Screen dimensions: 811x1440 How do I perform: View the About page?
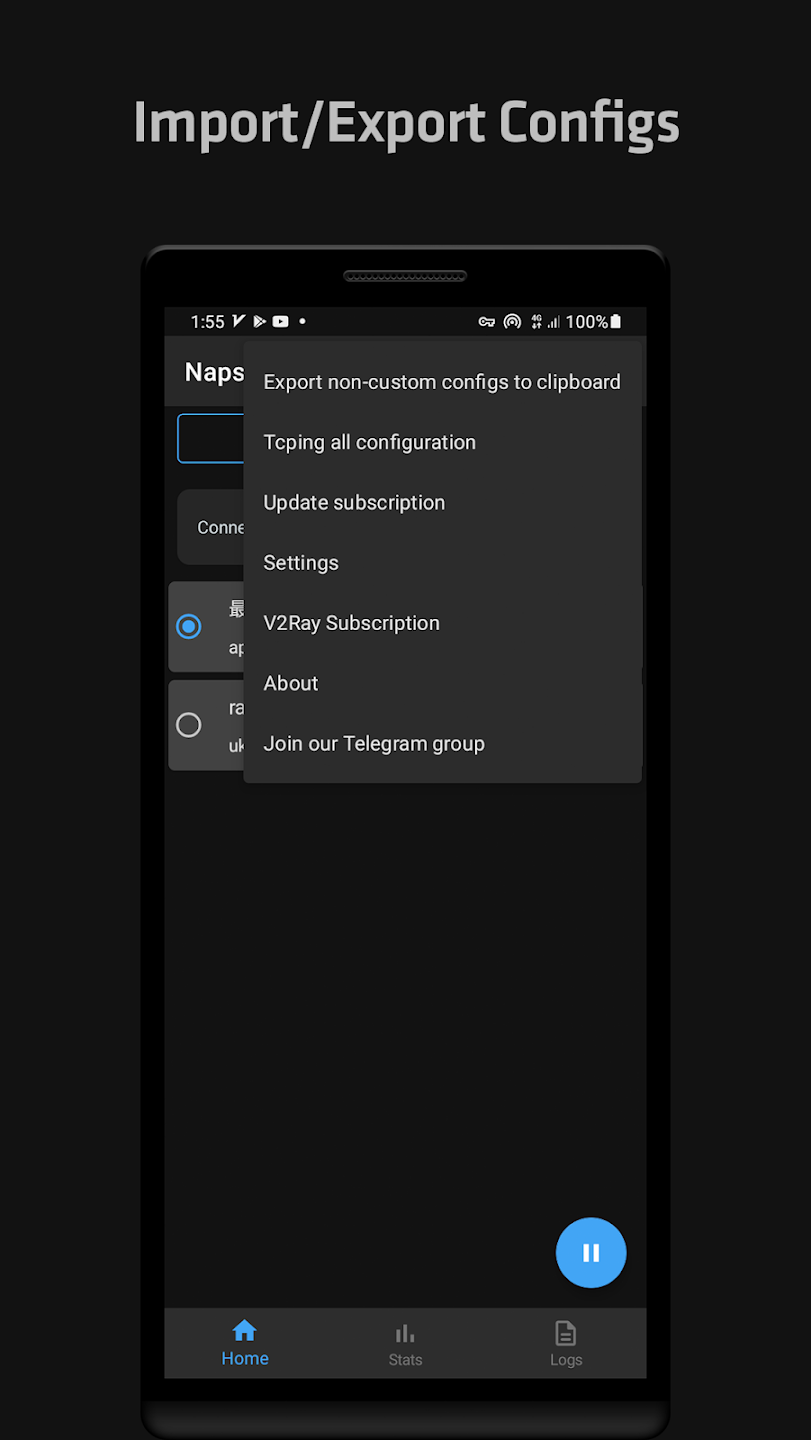pos(290,683)
